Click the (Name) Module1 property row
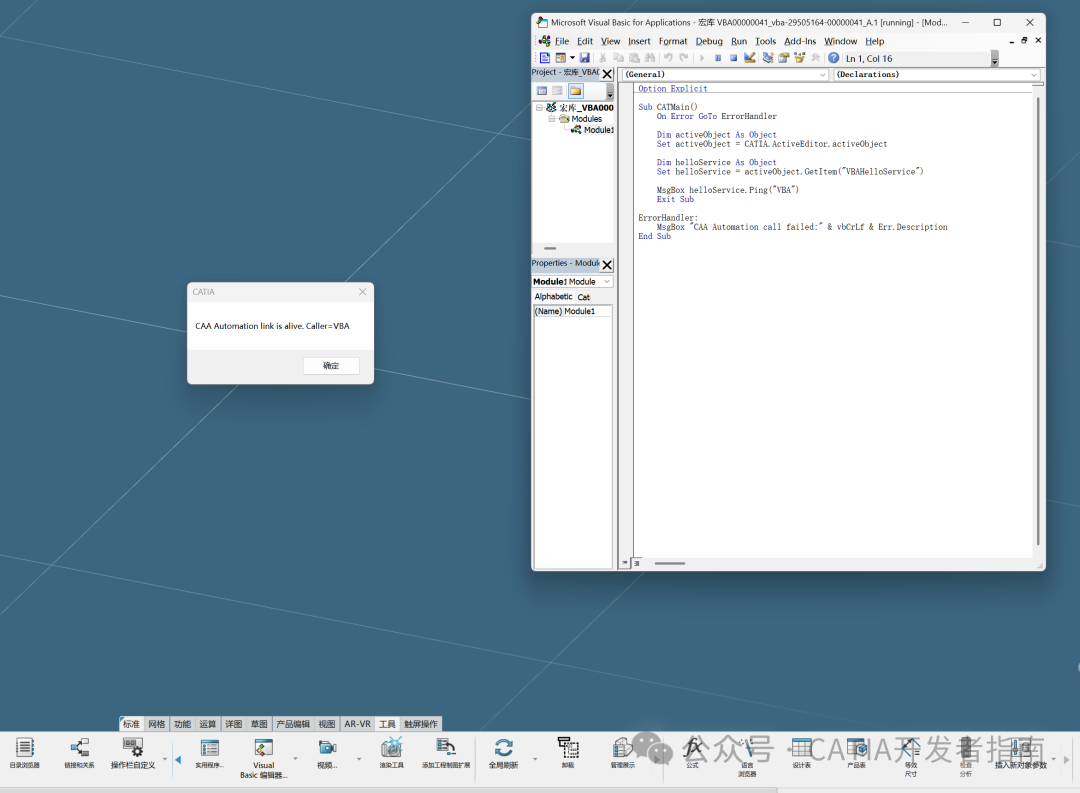The image size is (1080, 793). [x=573, y=311]
